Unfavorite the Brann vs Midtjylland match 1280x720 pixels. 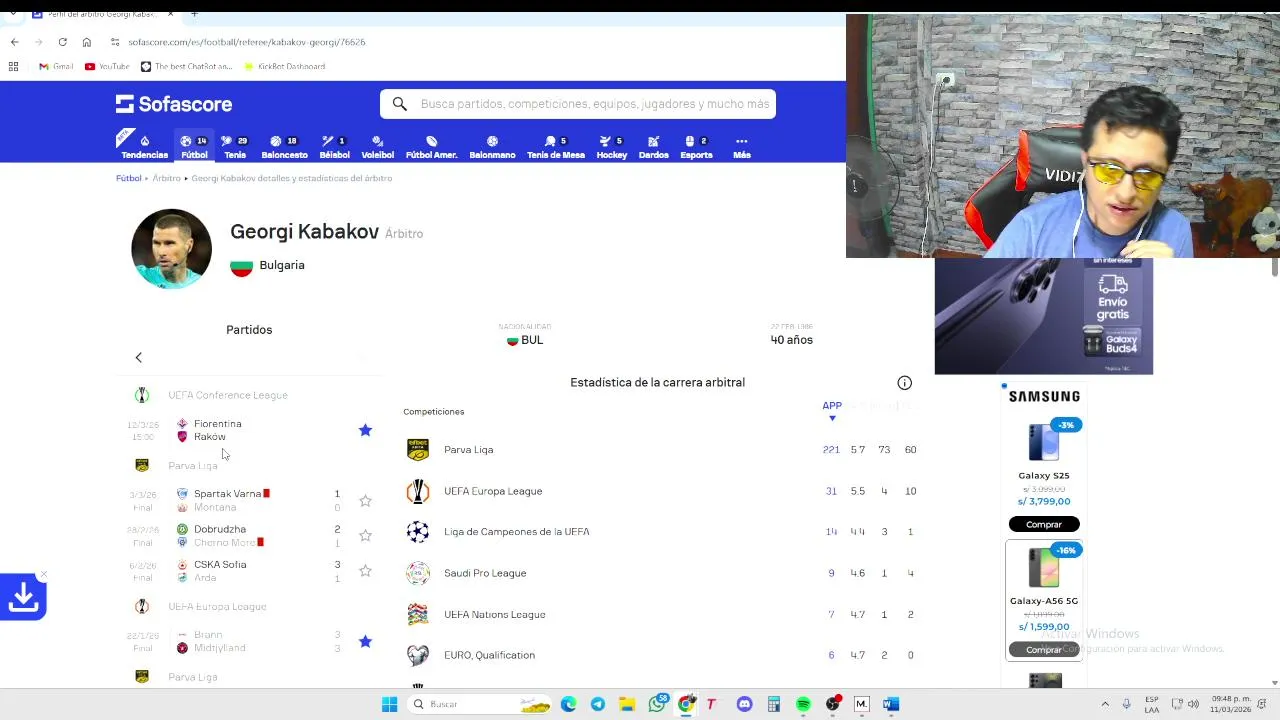365,641
